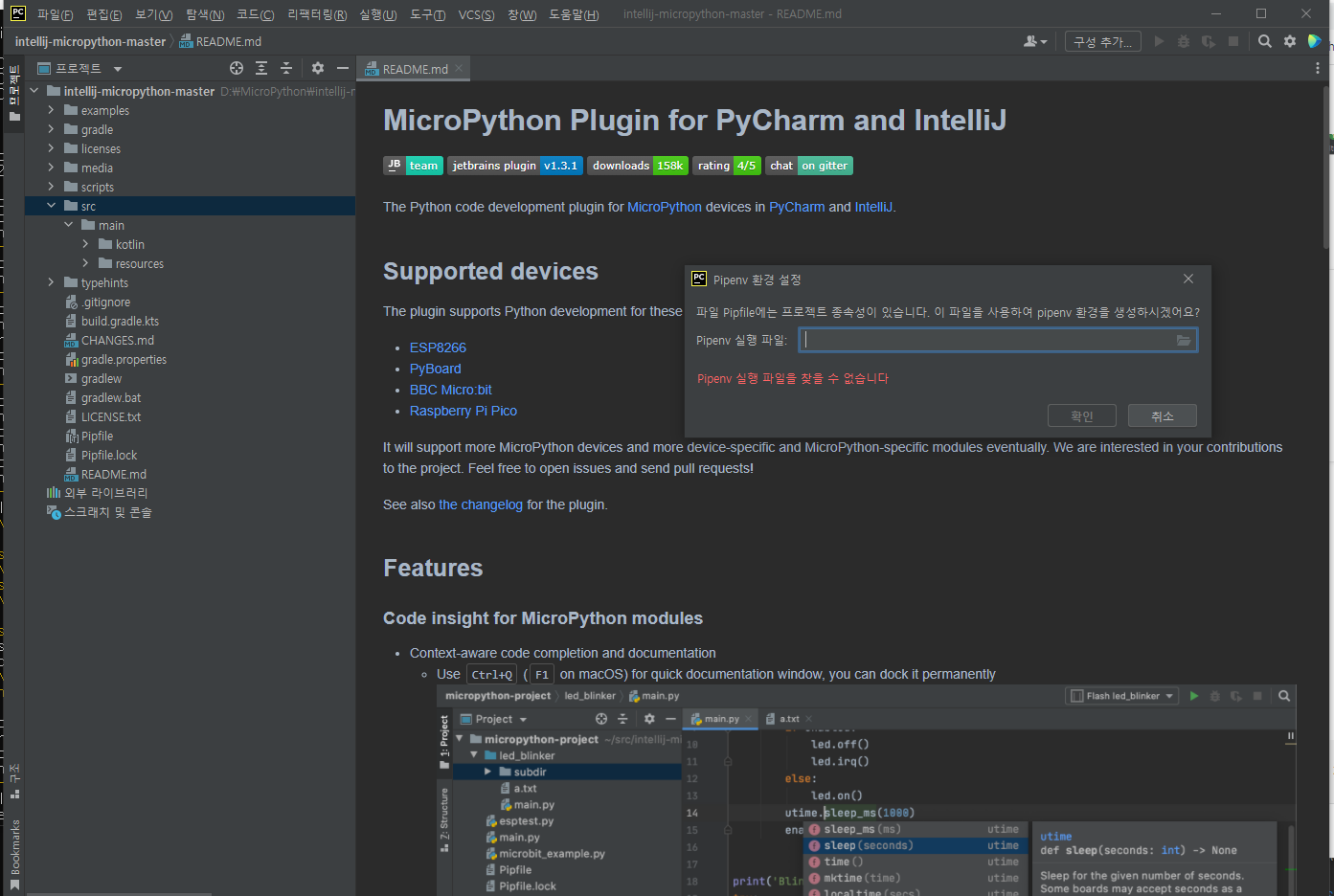Click 확인 in the Pipenv dialog

tap(1082, 415)
